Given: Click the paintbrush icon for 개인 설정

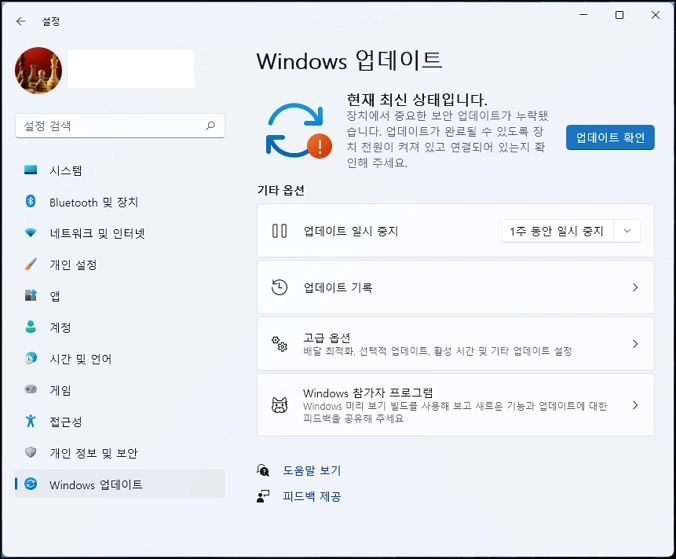Looking at the screenshot, I should click(31, 264).
